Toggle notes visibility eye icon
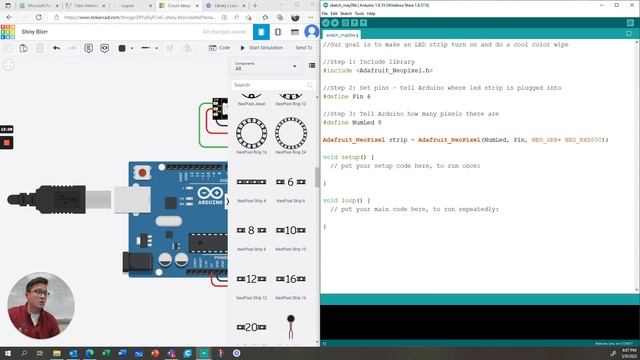 [x=104, y=48]
